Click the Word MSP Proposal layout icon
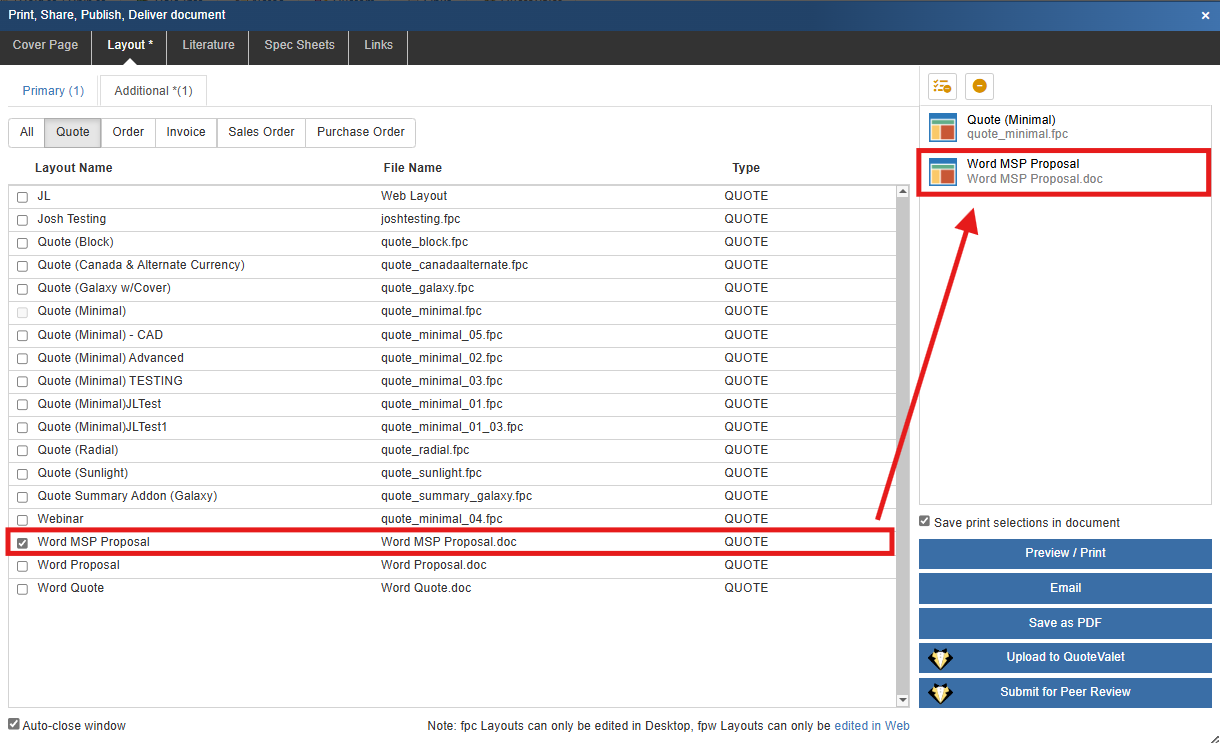1220x743 pixels. [943, 172]
